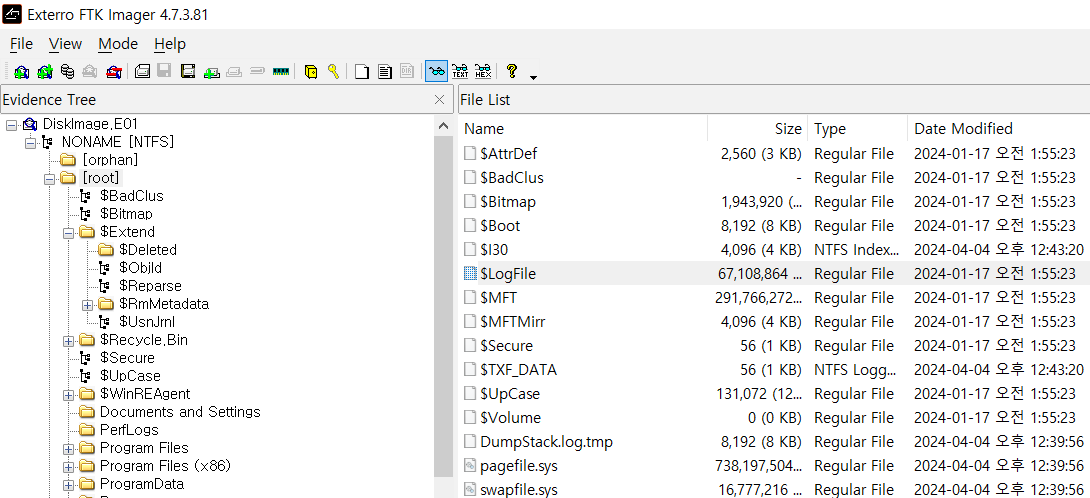Open the View menu
Viewport: 1090px width, 498px height.
point(65,44)
